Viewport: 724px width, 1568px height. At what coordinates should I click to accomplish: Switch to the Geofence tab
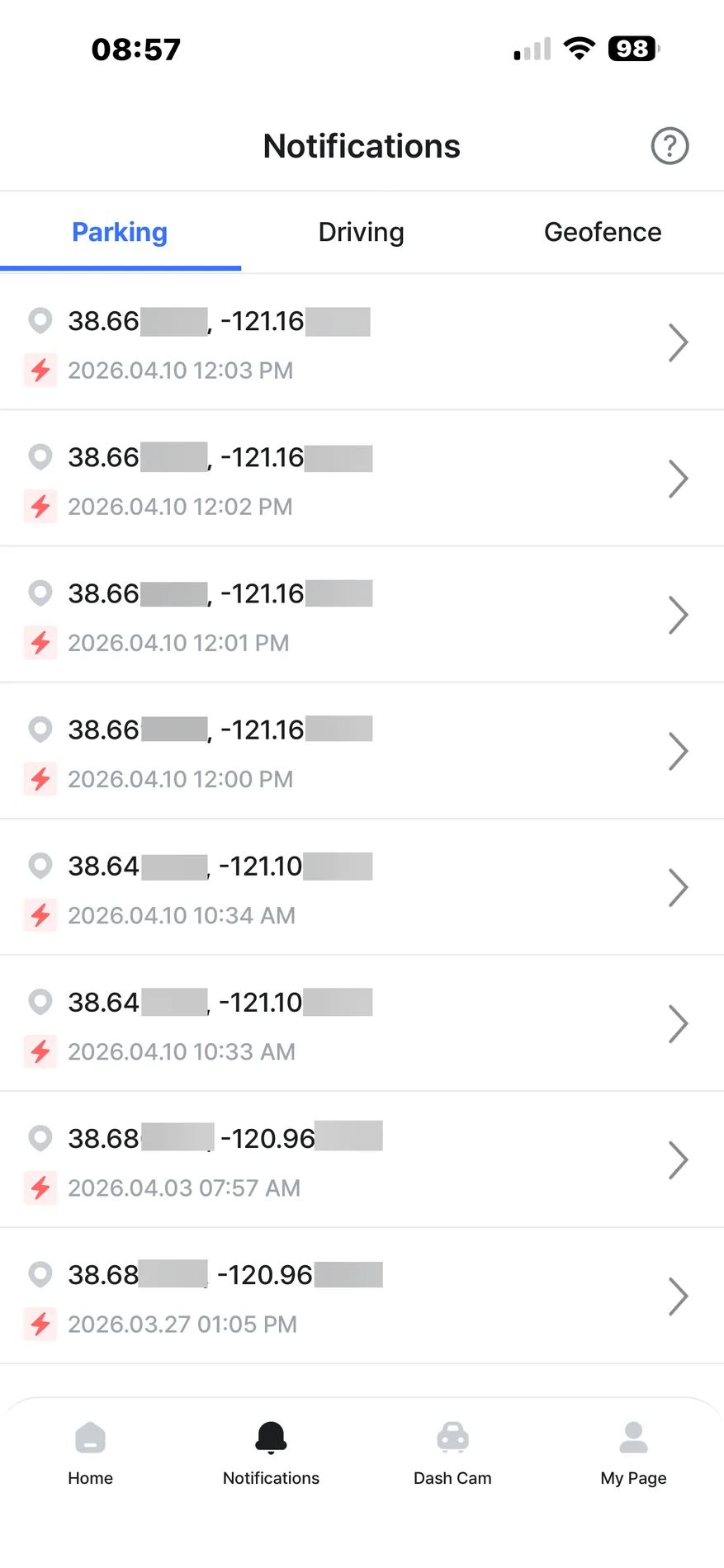point(603,233)
